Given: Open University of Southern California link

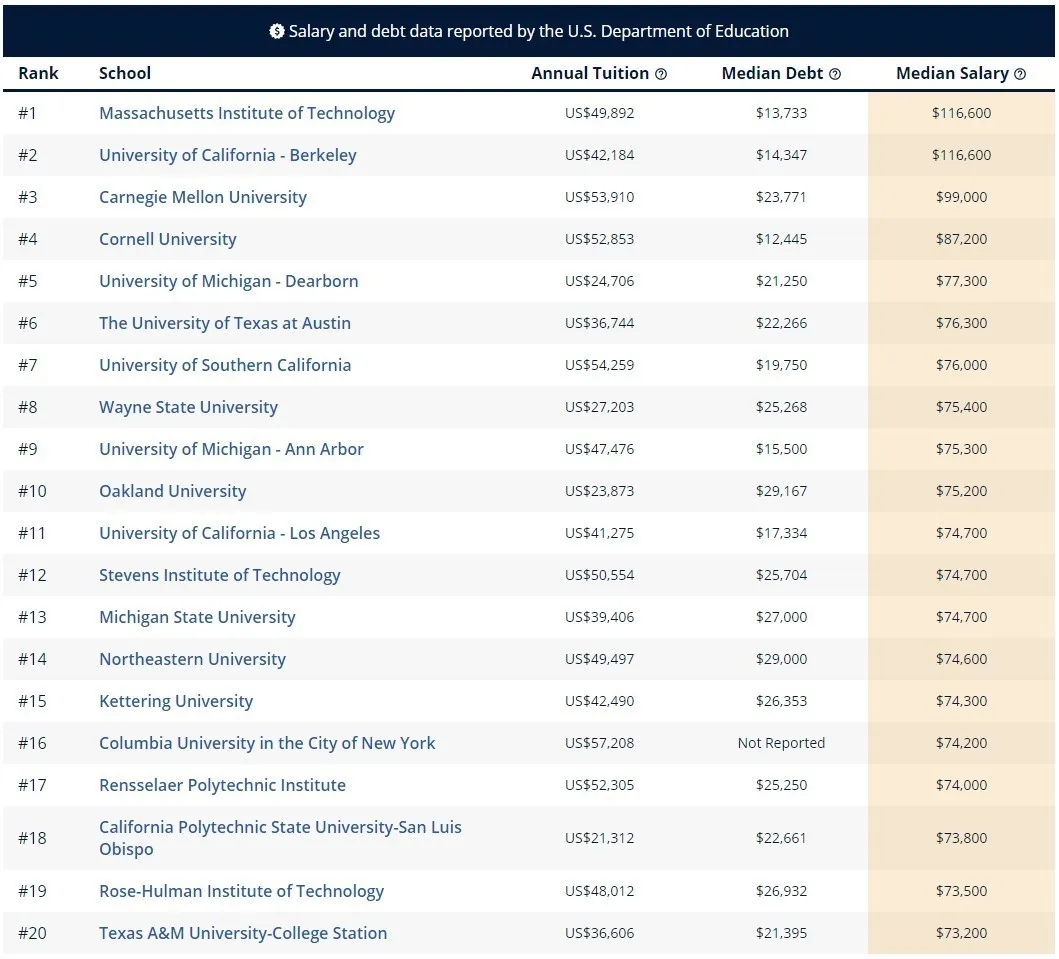Looking at the screenshot, I should click(x=224, y=365).
